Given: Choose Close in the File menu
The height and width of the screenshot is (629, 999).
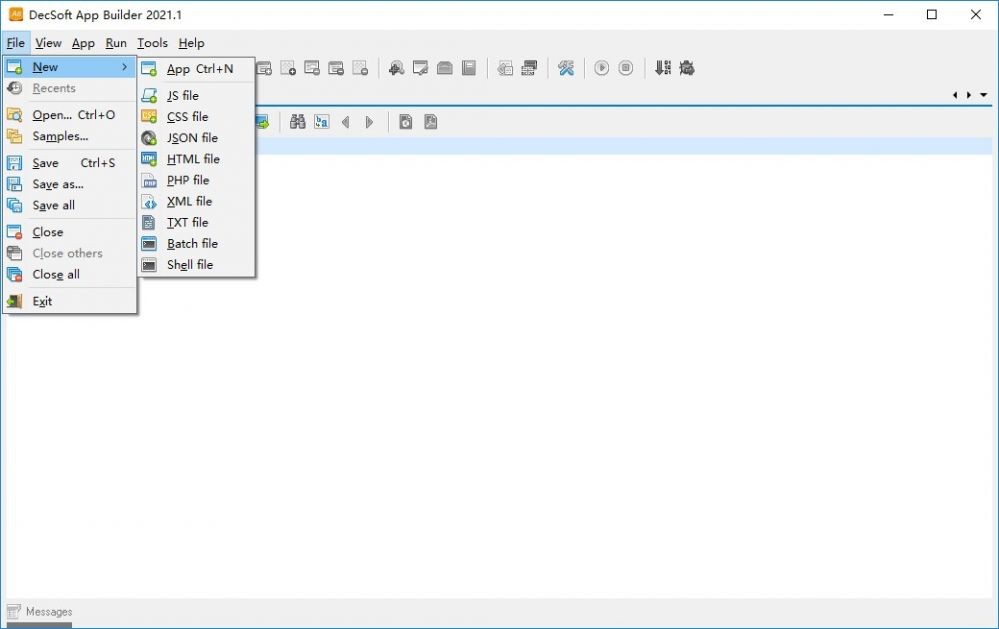Looking at the screenshot, I should pyautogui.click(x=70, y=232).
